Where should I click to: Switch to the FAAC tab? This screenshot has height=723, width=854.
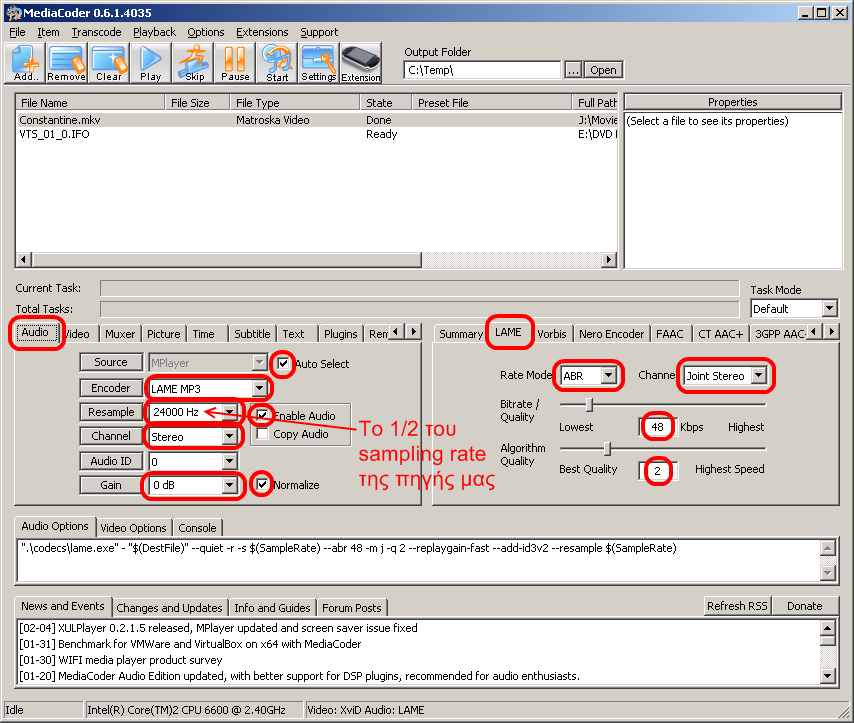click(x=669, y=333)
